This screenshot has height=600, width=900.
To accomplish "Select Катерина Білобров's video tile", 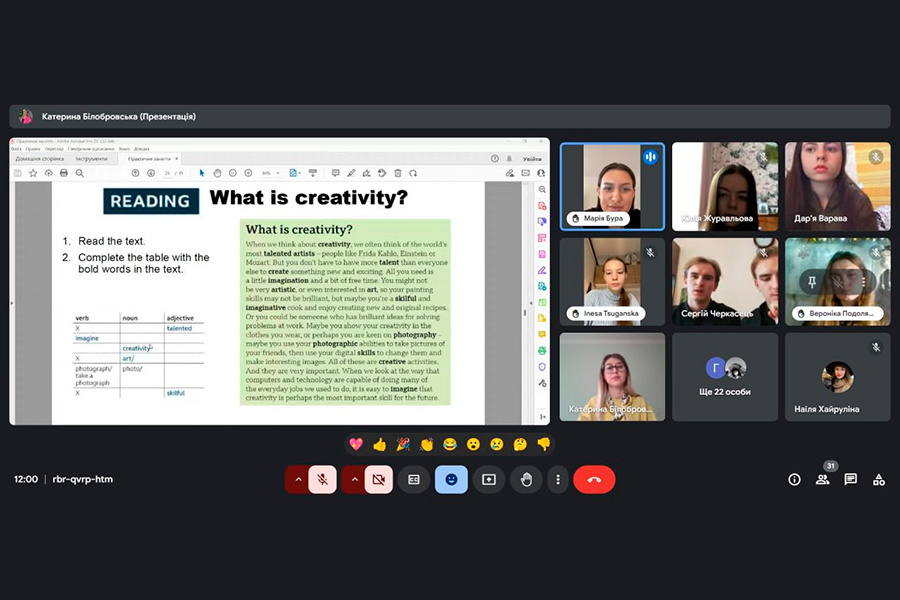I will (612, 377).
